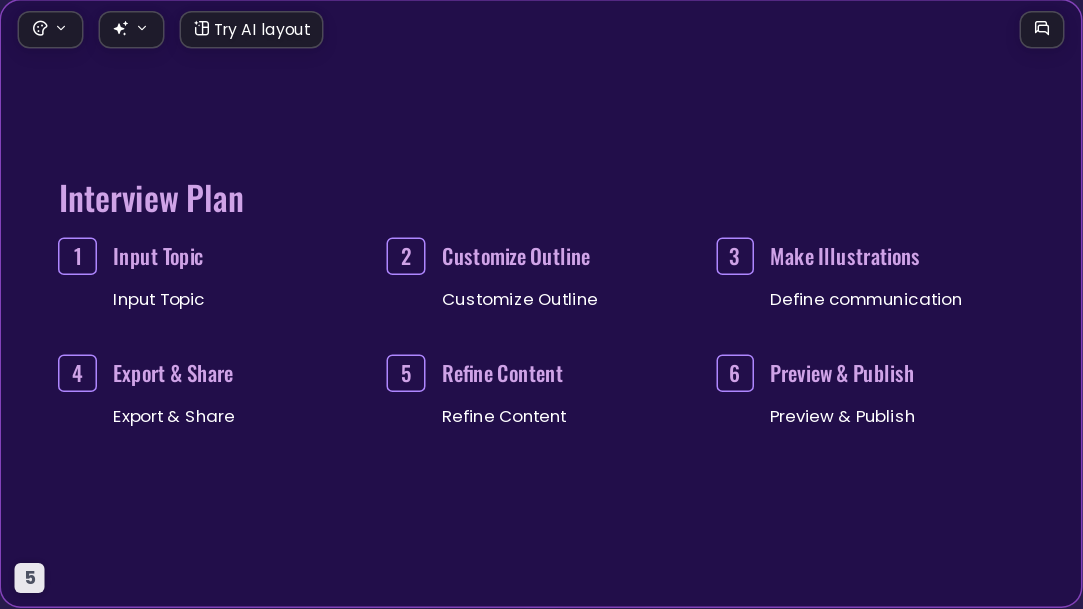Select the Export & Share heading
This screenshot has height=609, width=1083.
(x=173, y=374)
